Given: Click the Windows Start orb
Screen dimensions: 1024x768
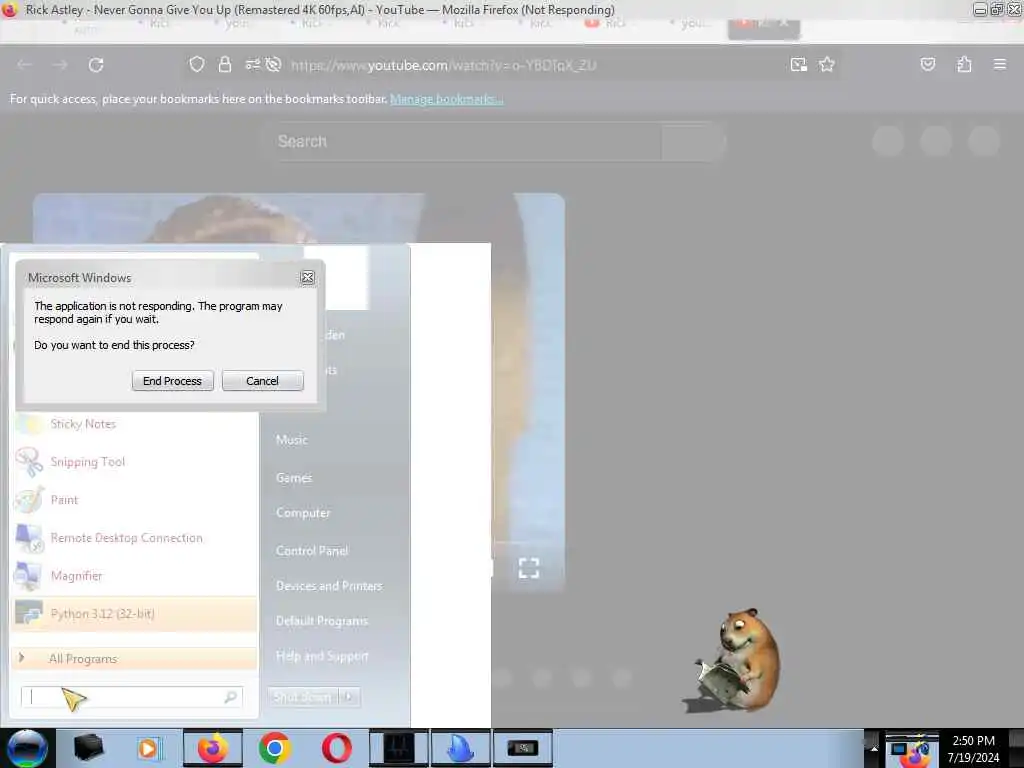Looking at the screenshot, I should (x=27, y=748).
